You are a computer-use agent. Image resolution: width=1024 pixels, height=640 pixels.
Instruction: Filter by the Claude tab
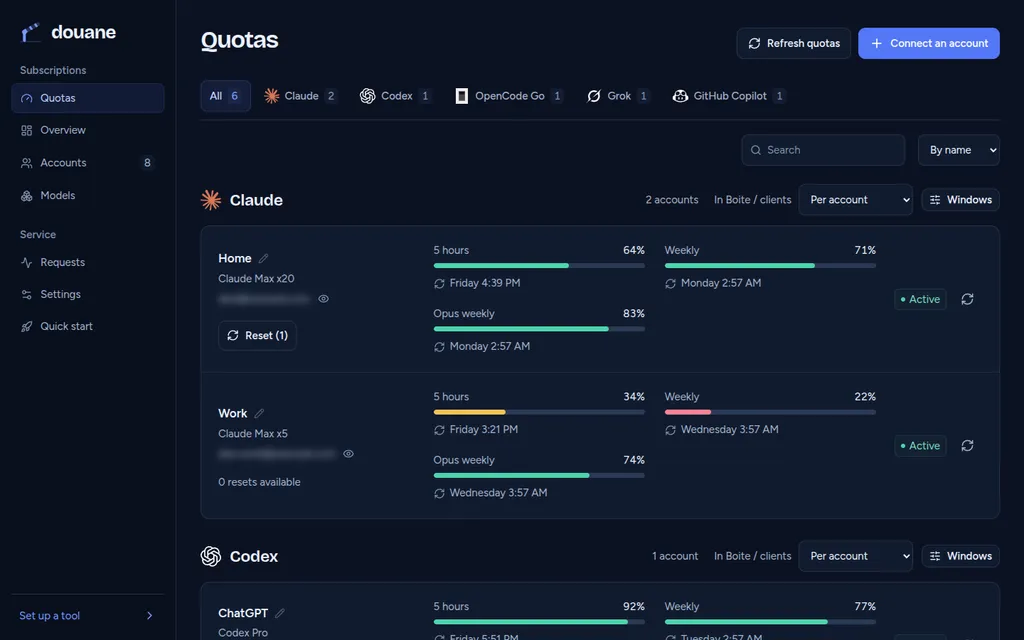pyautogui.click(x=300, y=96)
